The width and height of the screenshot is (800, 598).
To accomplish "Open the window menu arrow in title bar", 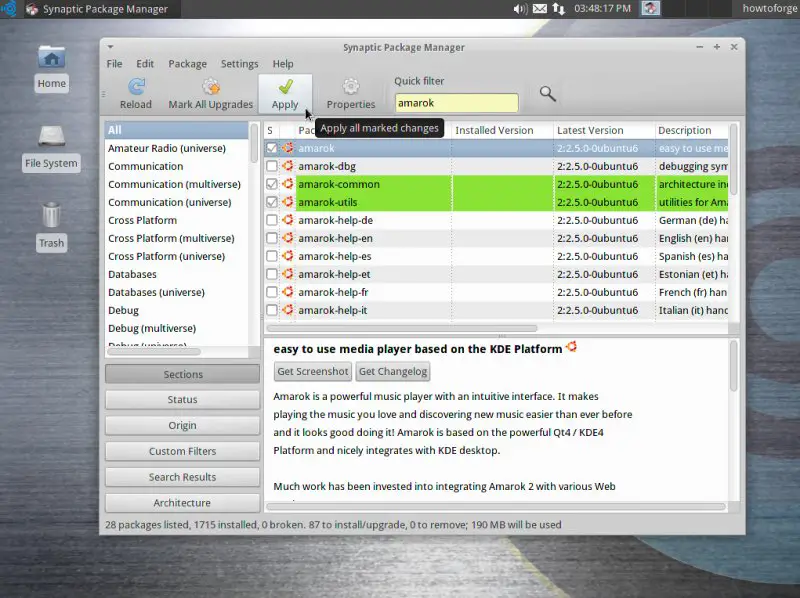I will coord(110,47).
